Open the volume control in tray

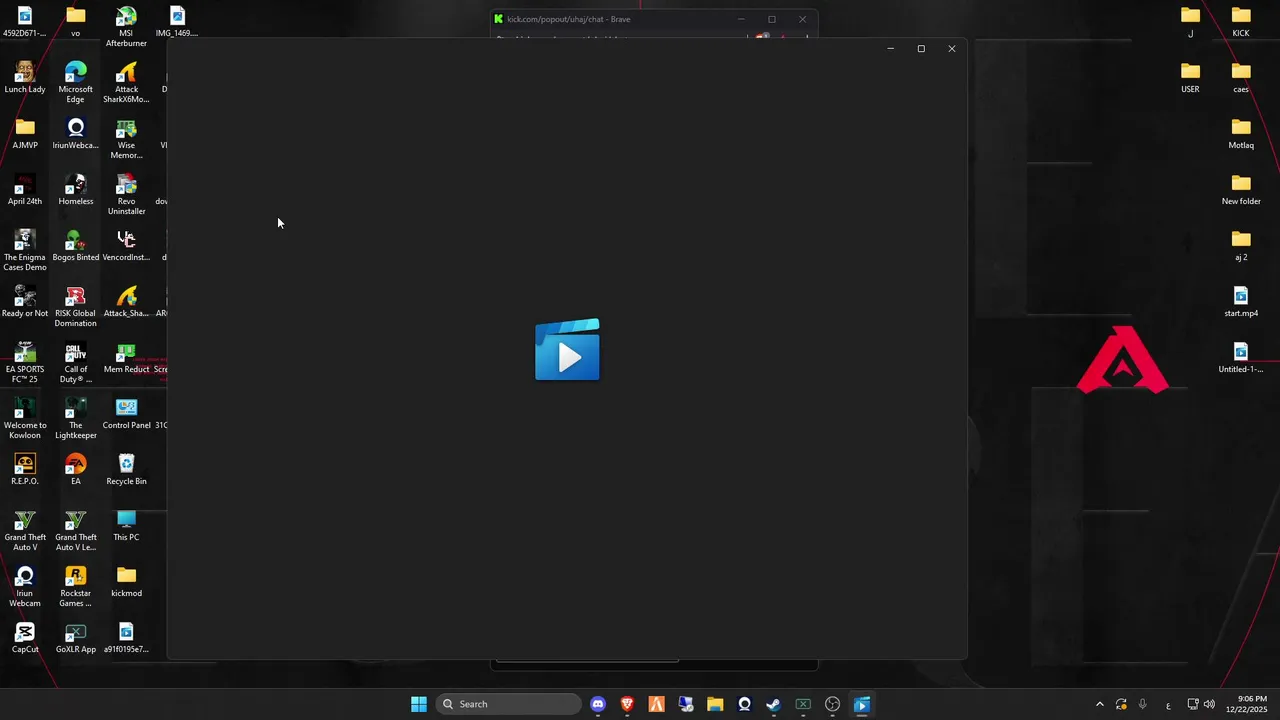(x=1209, y=704)
